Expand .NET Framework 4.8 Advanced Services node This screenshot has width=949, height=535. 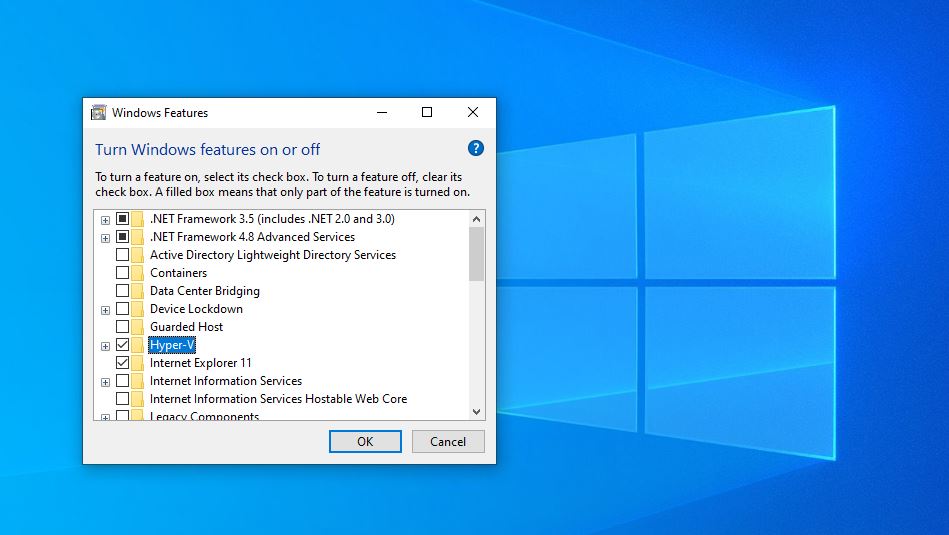105,238
